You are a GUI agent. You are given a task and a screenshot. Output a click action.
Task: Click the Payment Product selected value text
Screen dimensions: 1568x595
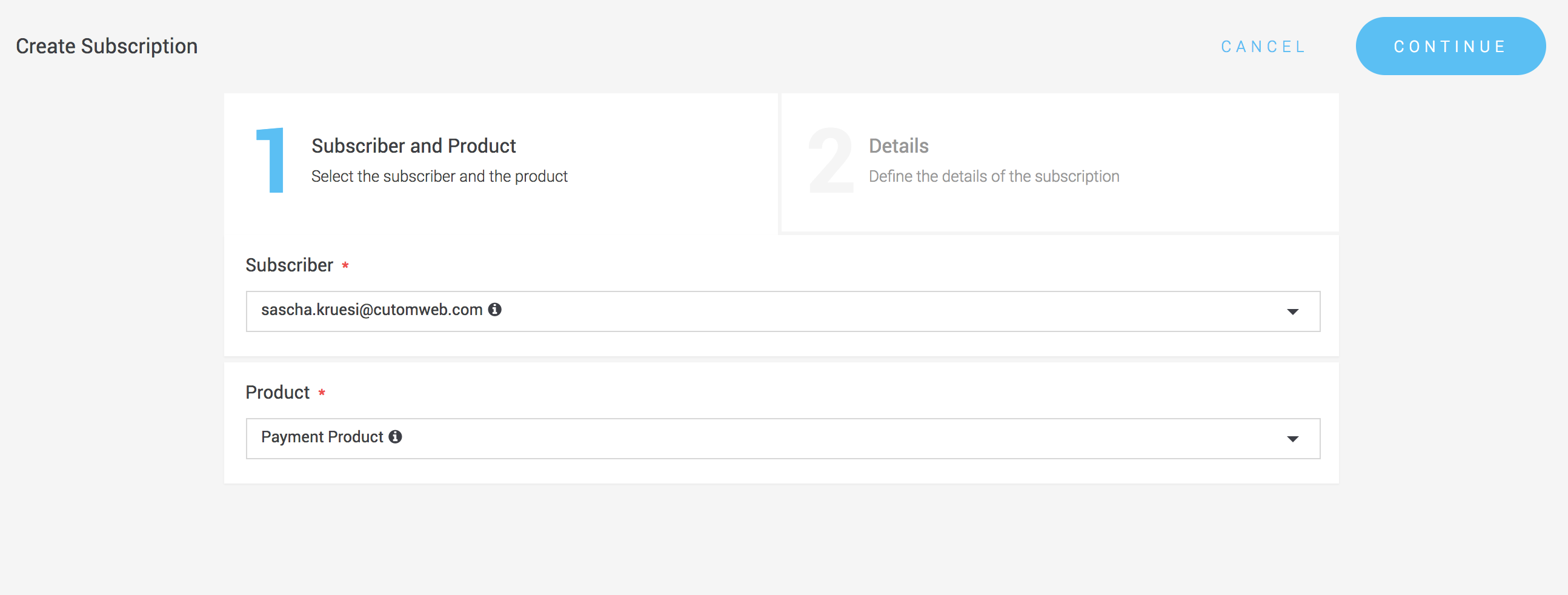(x=322, y=437)
